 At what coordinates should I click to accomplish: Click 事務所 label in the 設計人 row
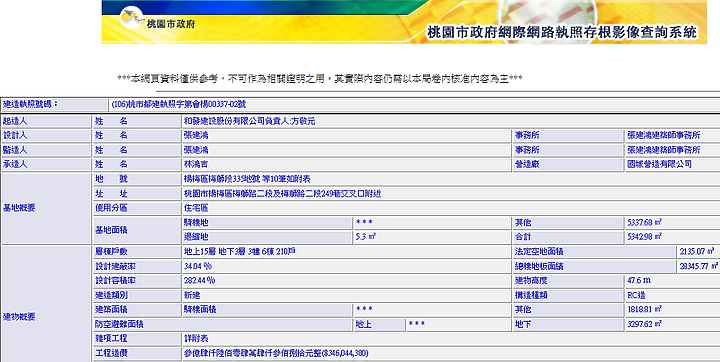[x=527, y=136]
